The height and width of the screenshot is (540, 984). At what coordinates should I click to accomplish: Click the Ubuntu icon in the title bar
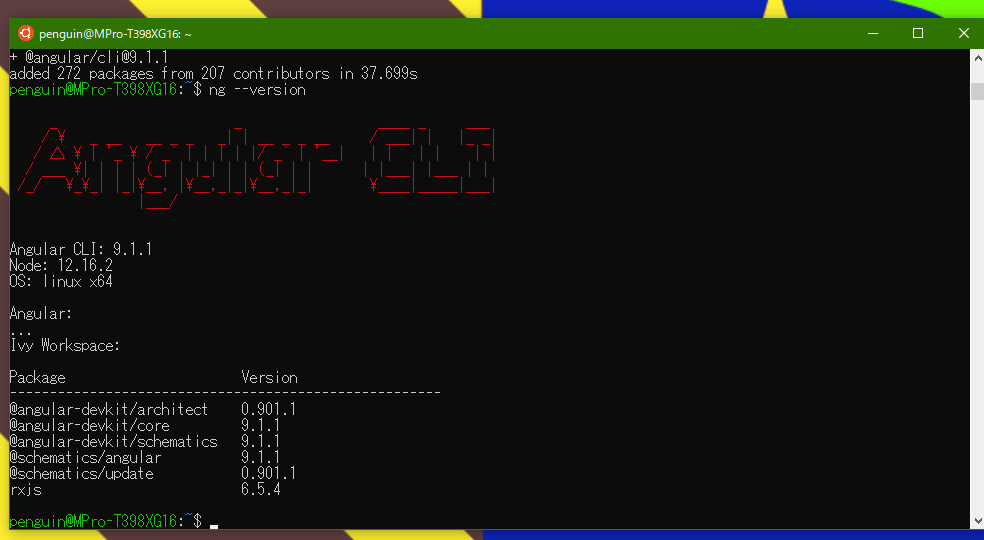(x=26, y=33)
